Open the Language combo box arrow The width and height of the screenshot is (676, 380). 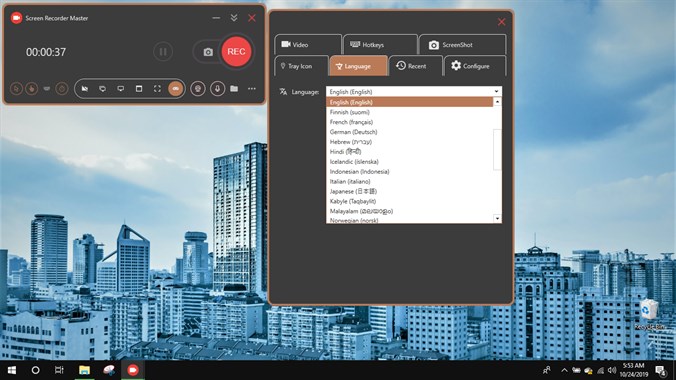tap(496, 91)
